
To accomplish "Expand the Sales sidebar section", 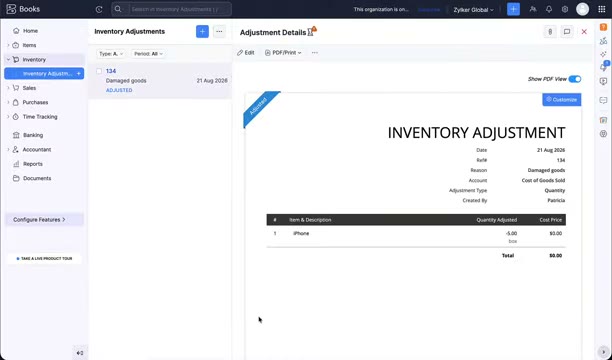I will [8, 88].
